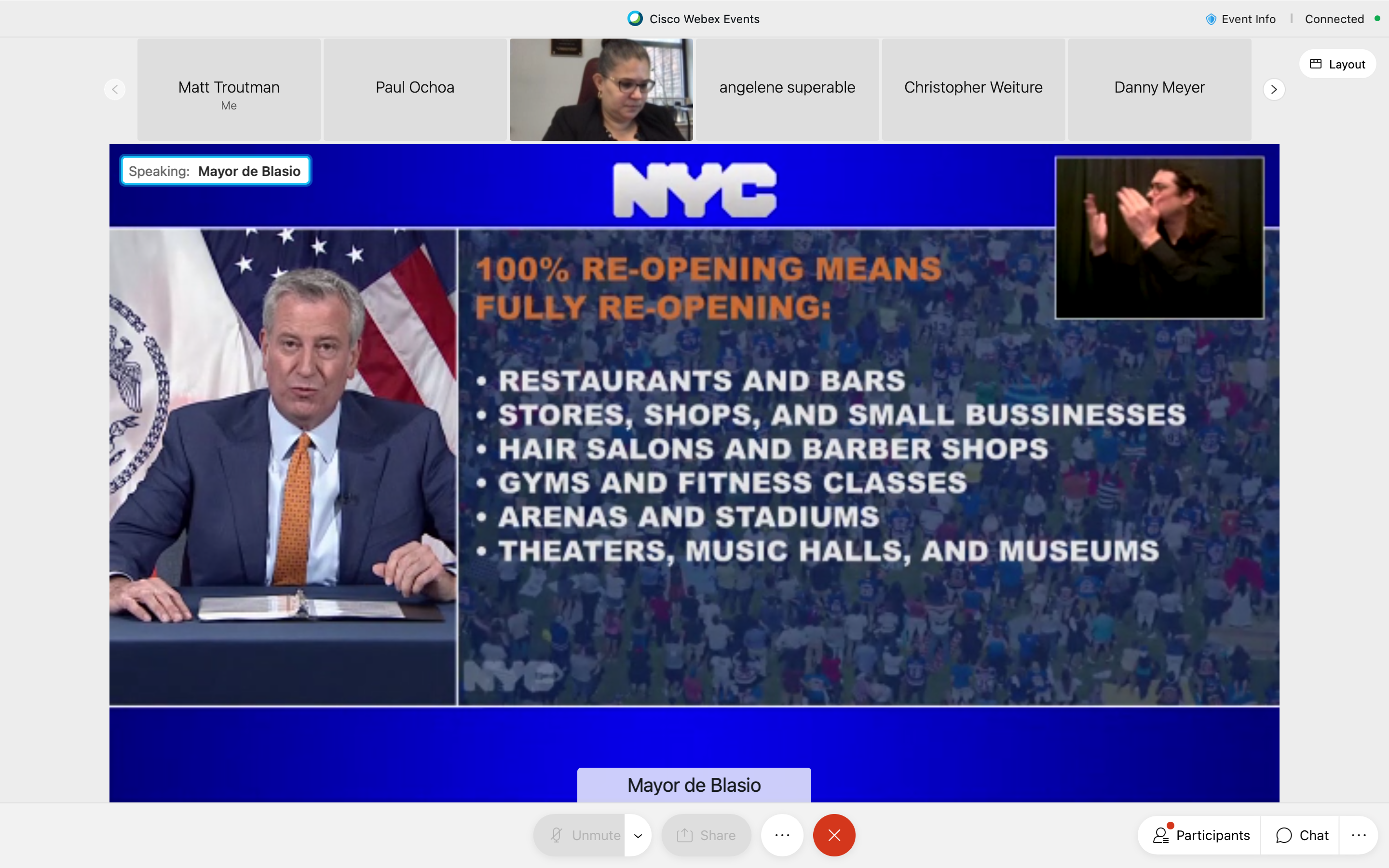This screenshot has width=1389, height=868.
Task: Open the Layout options
Action: click(x=1337, y=64)
